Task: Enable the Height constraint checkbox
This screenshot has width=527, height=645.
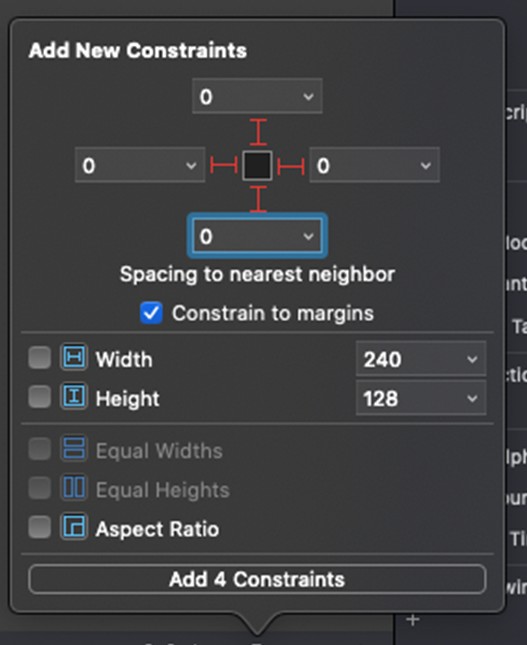Action: [39, 397]
